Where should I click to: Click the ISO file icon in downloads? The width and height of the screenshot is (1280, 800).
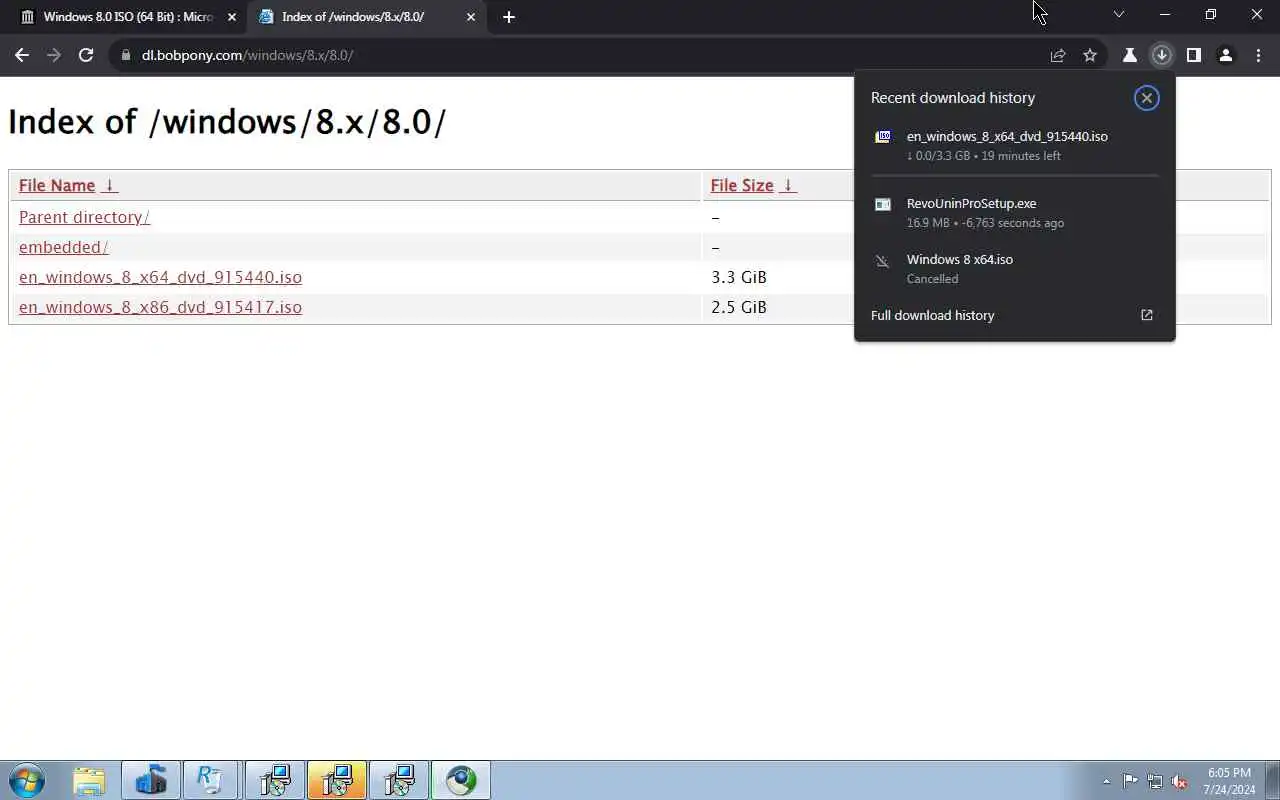coord(883,137)
